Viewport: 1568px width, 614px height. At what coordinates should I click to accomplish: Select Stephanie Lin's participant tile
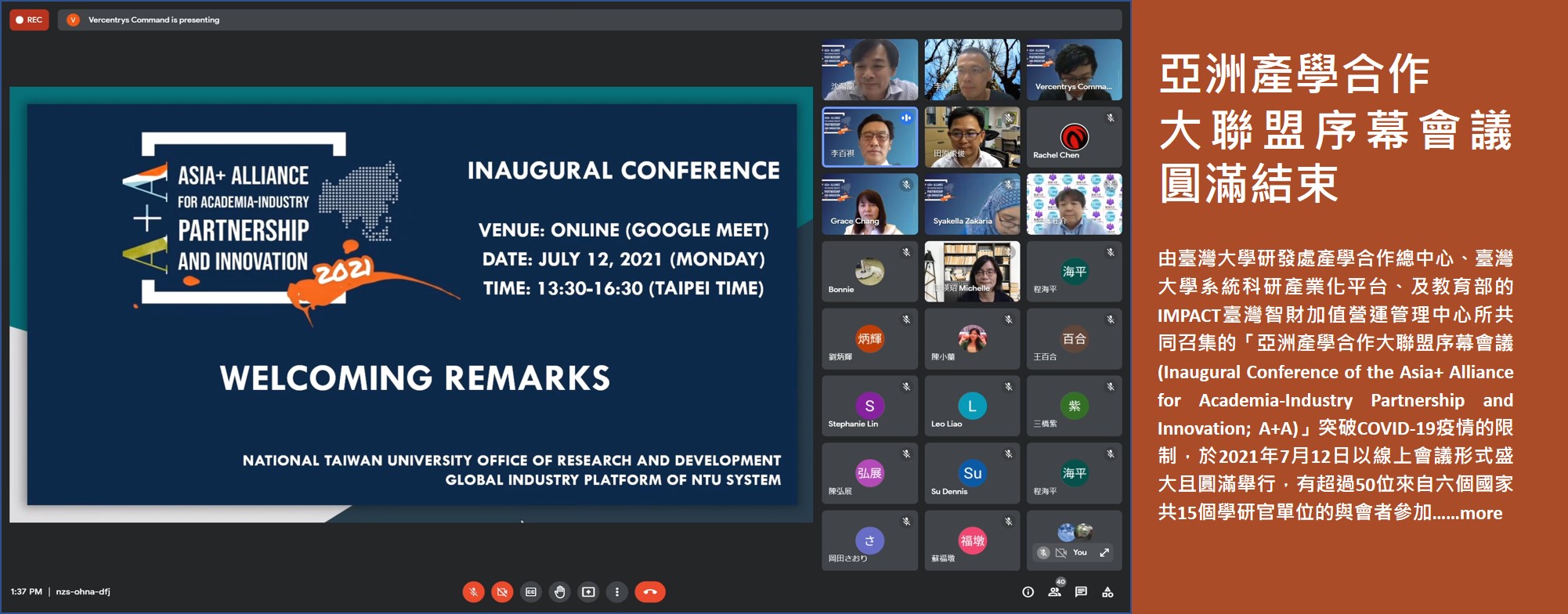[869, 406]
